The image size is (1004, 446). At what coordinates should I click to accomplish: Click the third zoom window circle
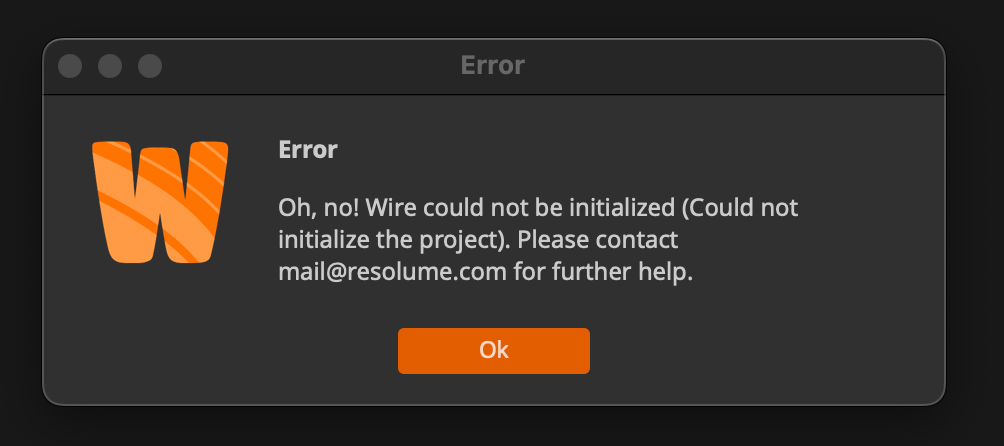150,66
